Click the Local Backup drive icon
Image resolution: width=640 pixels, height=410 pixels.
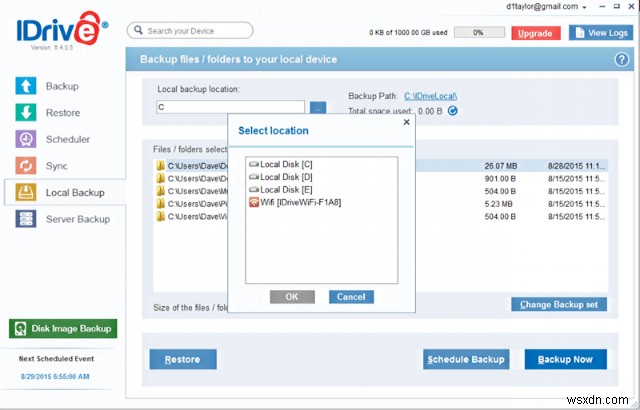click(x=26, y=192)
